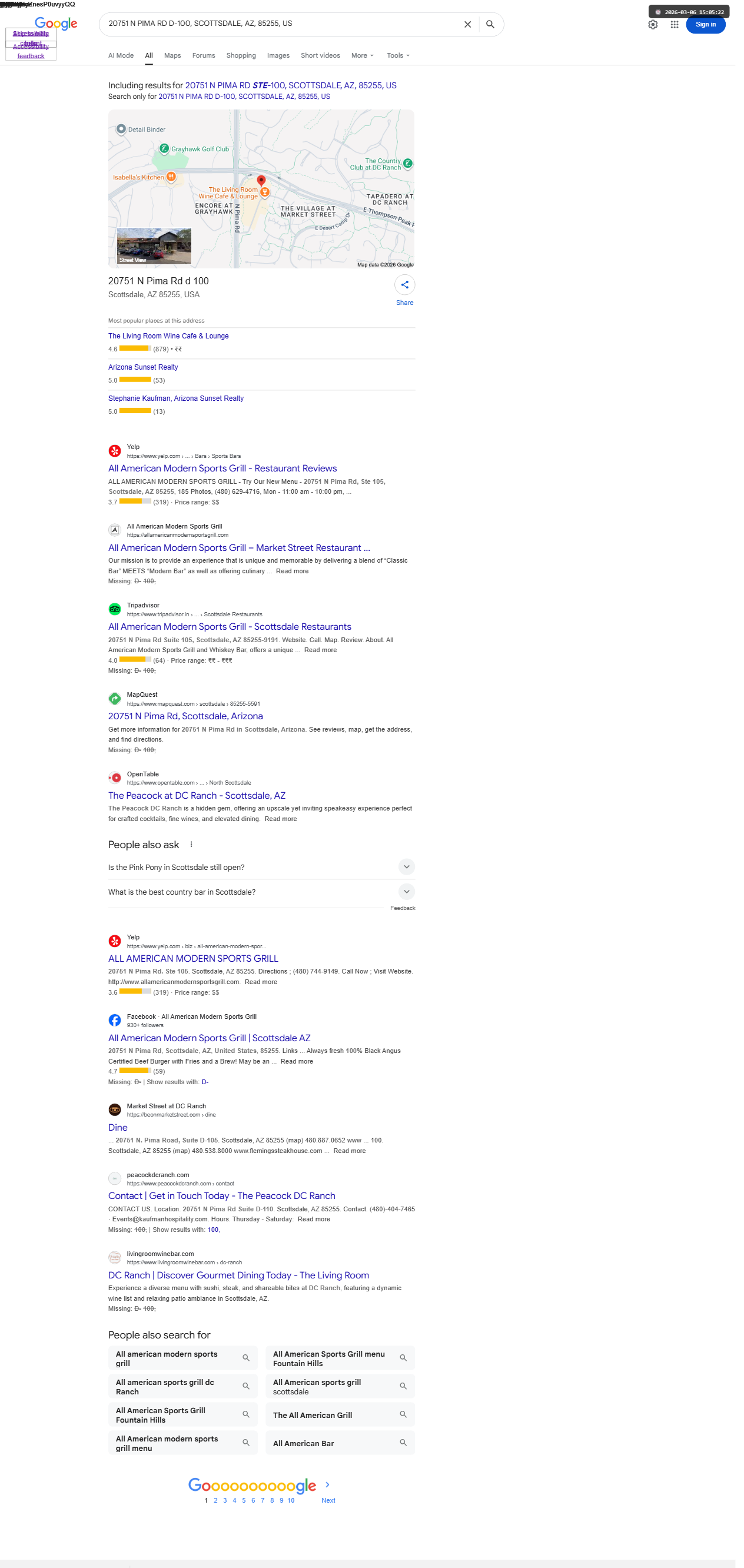744x1568 pixels.
Task: Click the OpenTable favicon icon
Action: [x=116, y=787]
